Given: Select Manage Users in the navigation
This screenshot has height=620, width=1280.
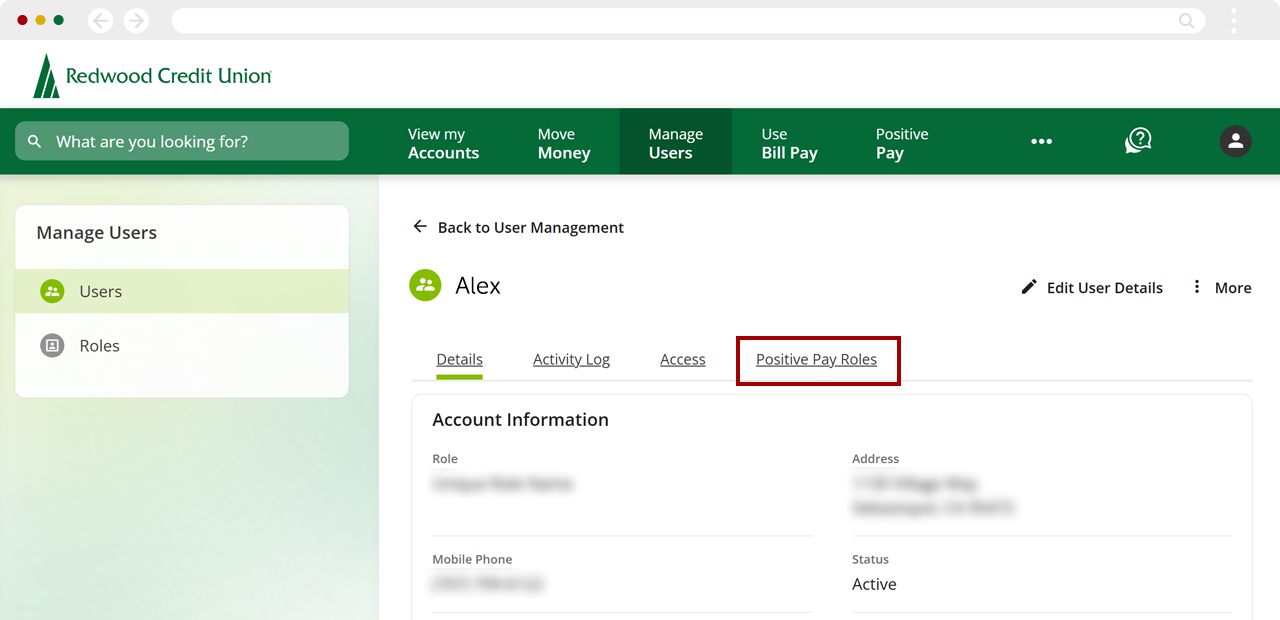Looking at the screenshot, I should coord(675,143).
